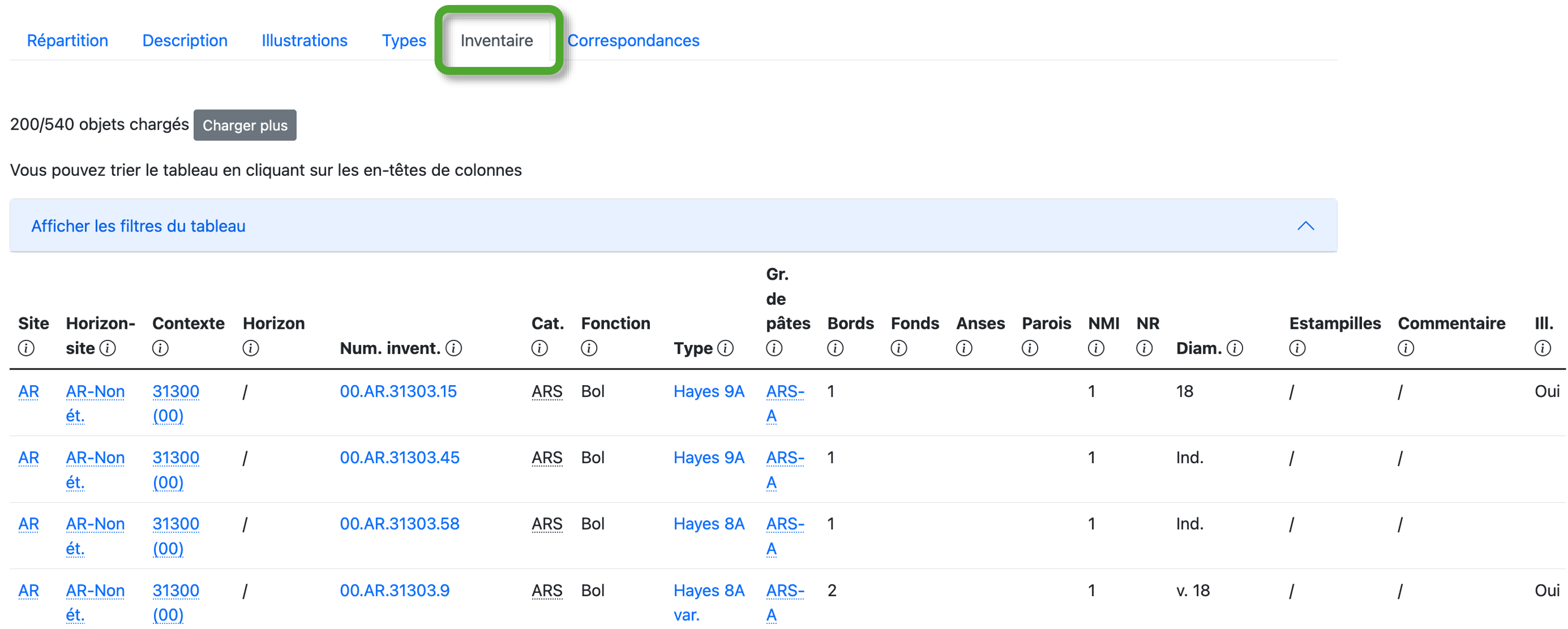Click info icon under Commentaire header
The width and height of the screenshot is (1568, 629).
point(1406,349)
